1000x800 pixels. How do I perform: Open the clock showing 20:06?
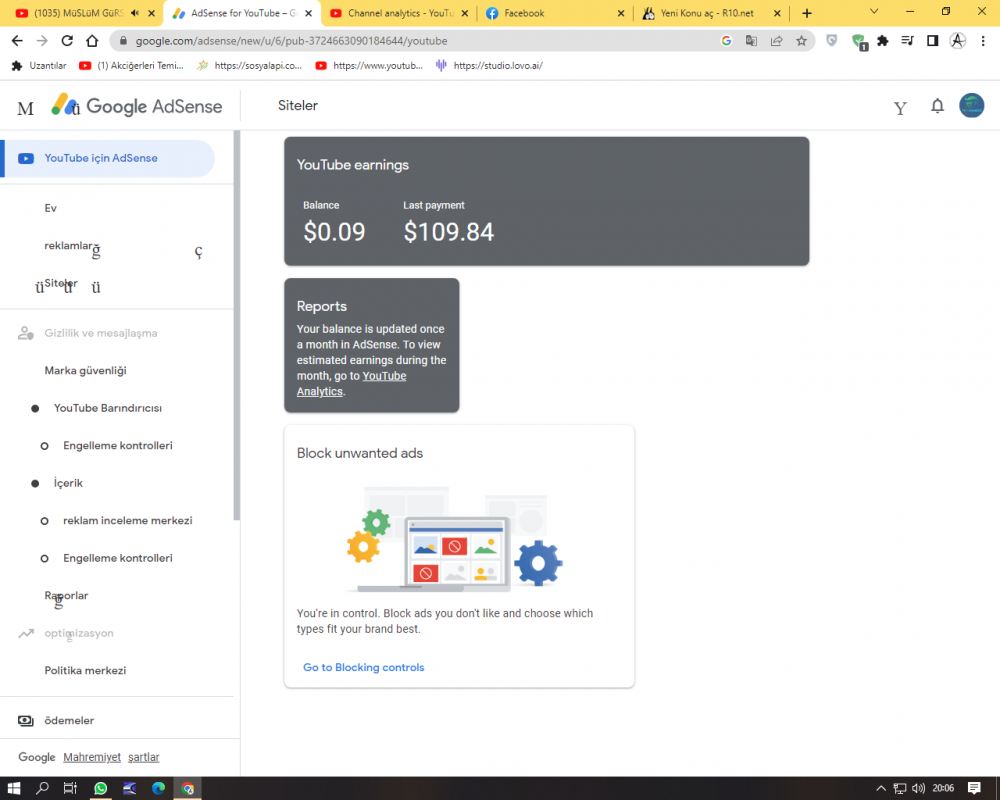click(943, 789)
